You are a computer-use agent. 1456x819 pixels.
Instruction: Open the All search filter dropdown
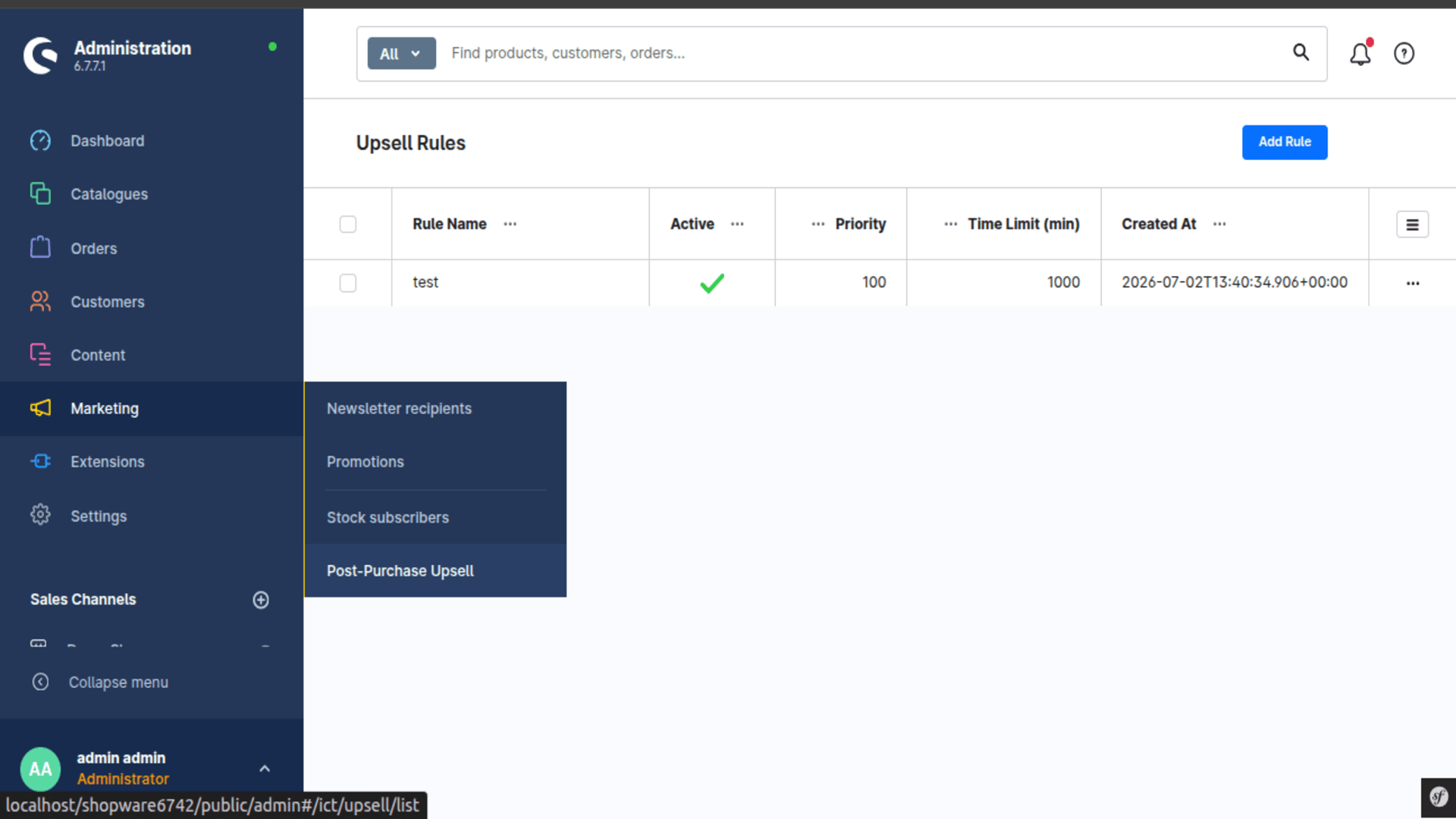401,53
